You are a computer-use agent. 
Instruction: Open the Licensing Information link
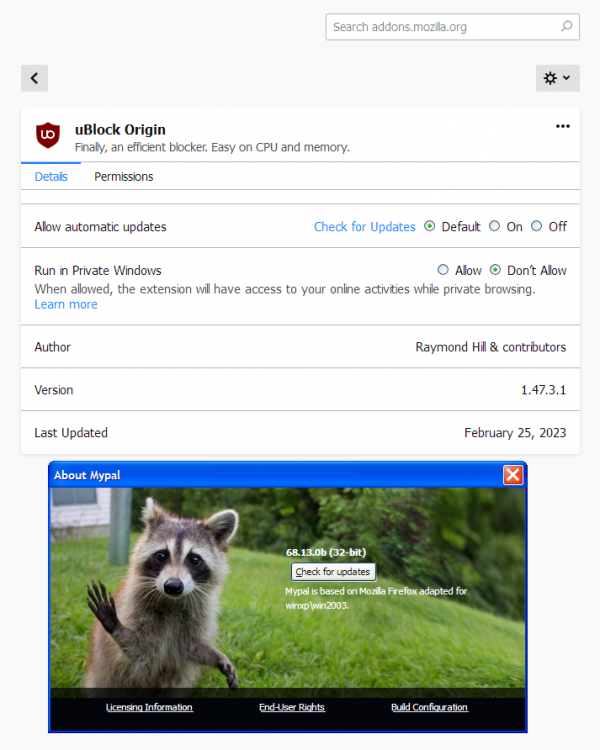149,707
